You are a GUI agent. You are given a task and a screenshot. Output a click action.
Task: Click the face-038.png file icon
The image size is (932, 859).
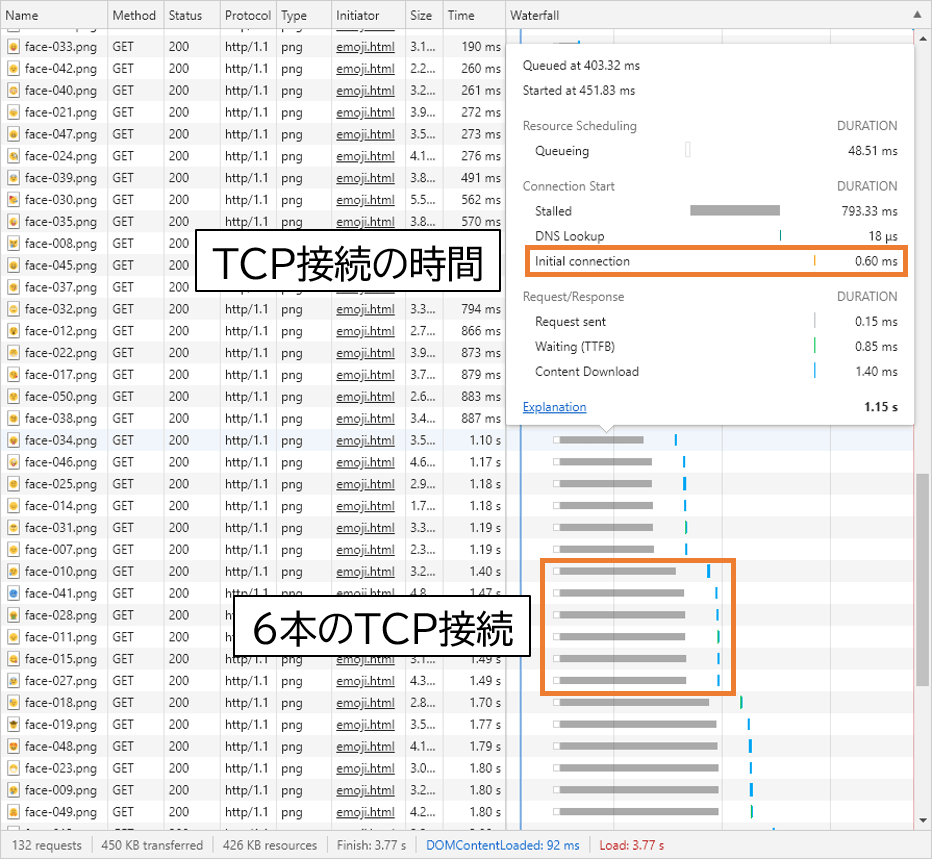click(x=13, y=419)
